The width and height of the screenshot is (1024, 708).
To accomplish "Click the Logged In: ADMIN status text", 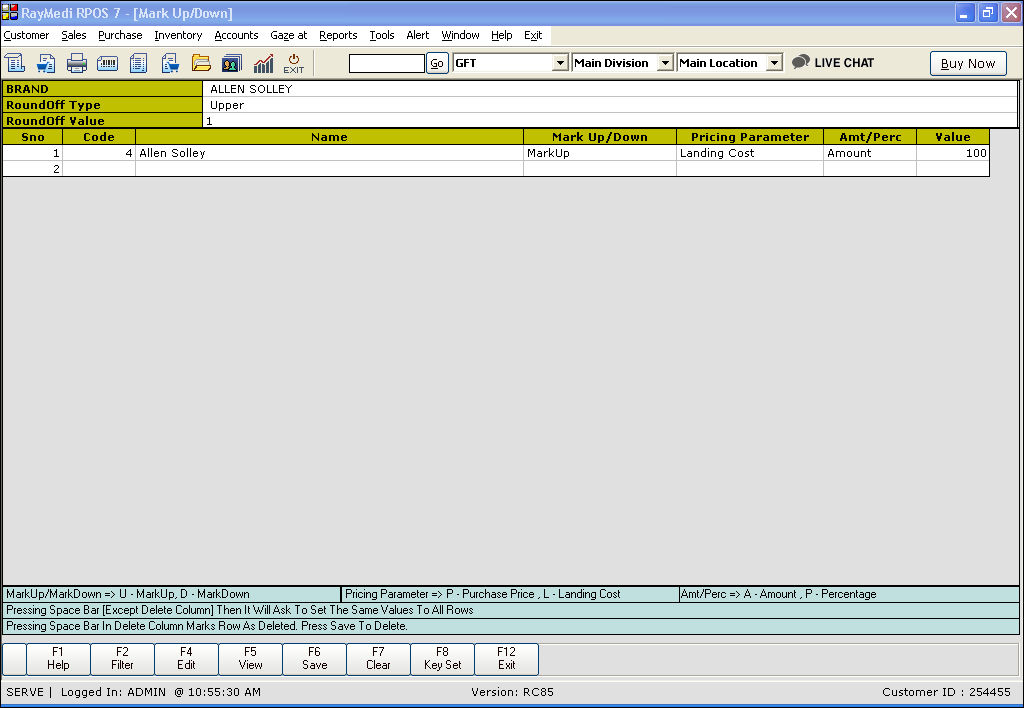I will 113,692.
